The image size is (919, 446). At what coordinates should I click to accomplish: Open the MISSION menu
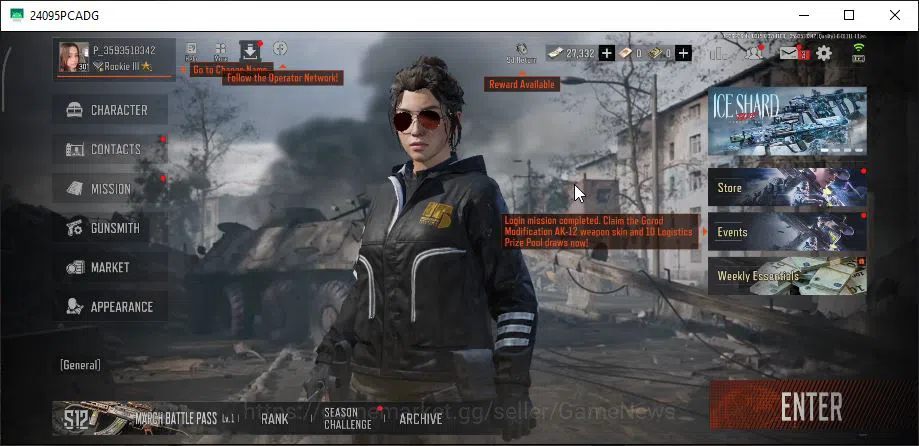point(110,188)
